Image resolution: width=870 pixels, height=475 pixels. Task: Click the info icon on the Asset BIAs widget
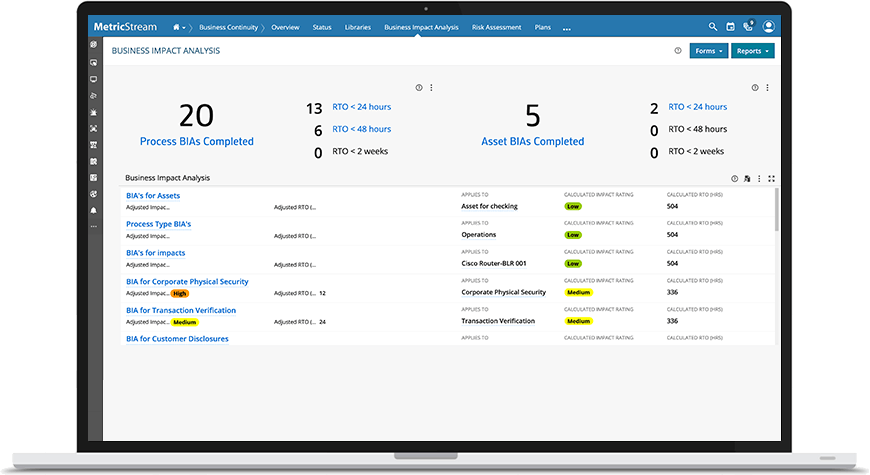[755, 88]
